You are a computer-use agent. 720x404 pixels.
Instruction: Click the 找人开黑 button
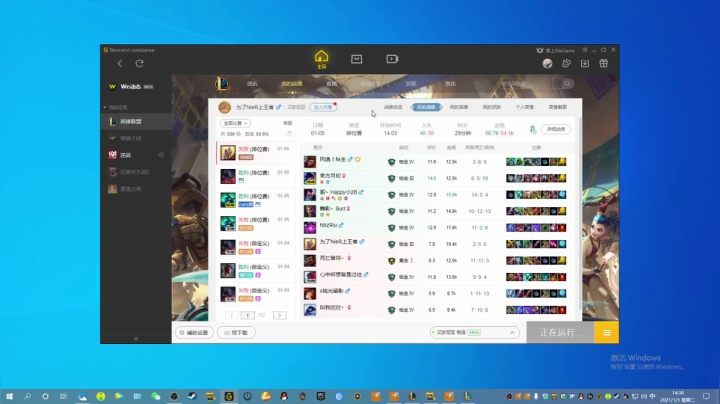pos(323,107)
